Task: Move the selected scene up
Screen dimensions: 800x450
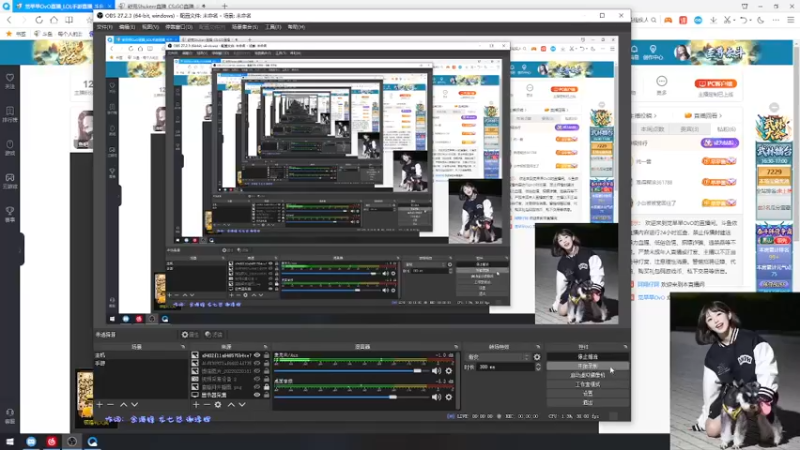Action: 123,405
